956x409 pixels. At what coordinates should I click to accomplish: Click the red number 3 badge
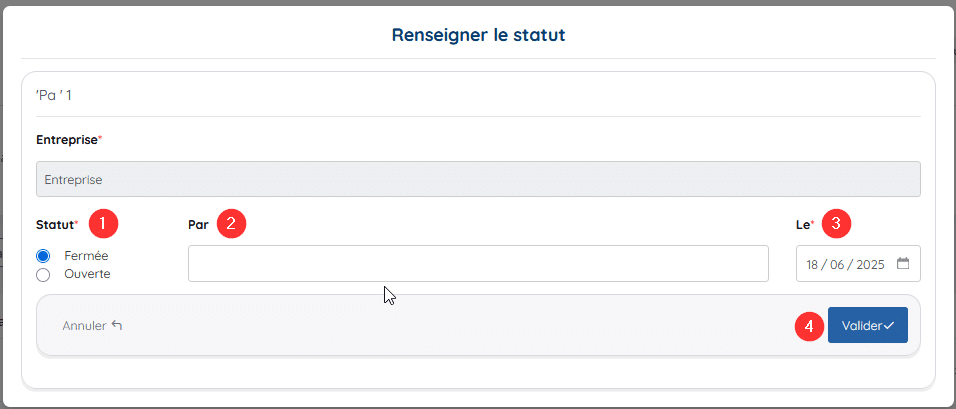point(836,224)
